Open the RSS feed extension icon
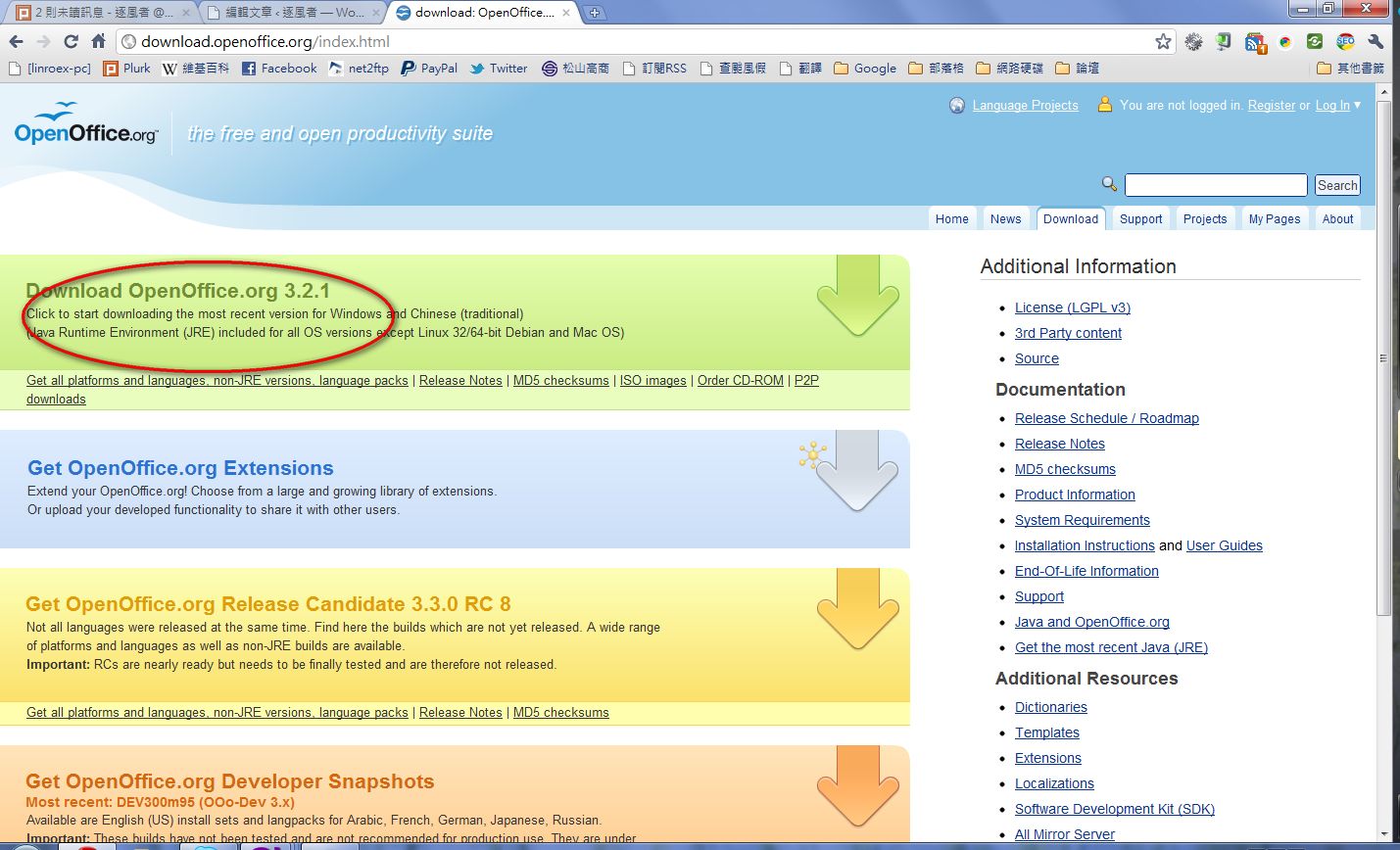Screen dimensions: 1400x850 coord(1255,42)
